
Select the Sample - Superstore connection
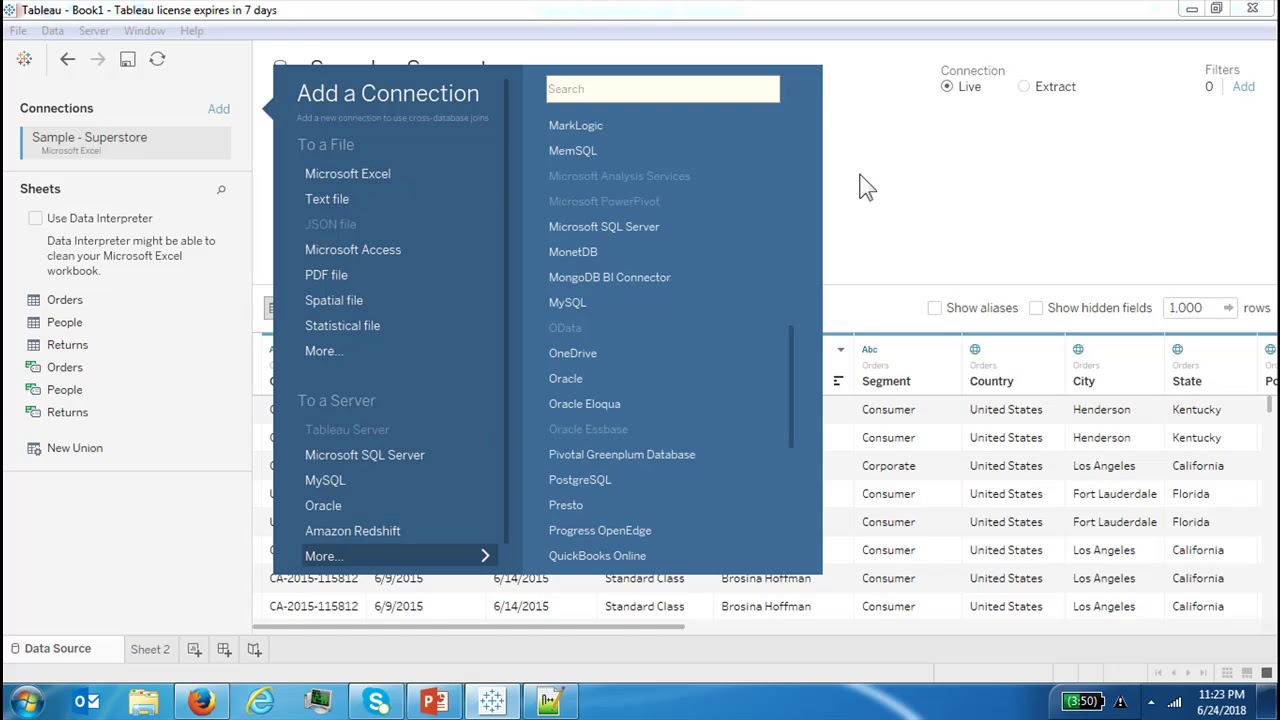[125, 143]
